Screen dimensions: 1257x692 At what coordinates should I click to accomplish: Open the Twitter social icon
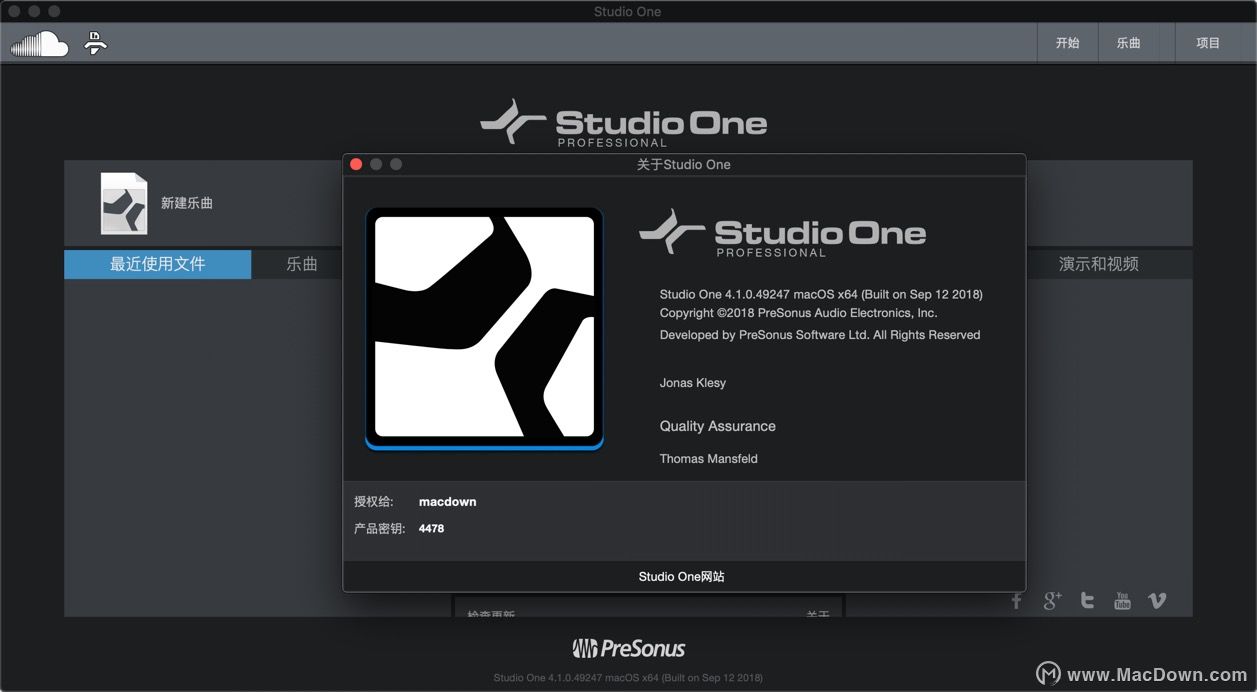[1087, 600]
